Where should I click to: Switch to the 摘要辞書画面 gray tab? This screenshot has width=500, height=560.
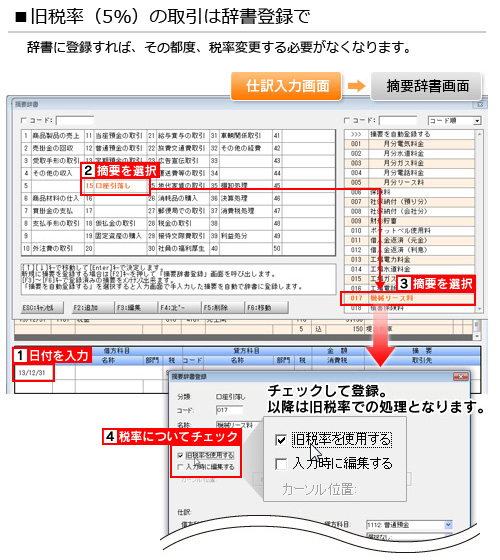[x=427, y=86]
